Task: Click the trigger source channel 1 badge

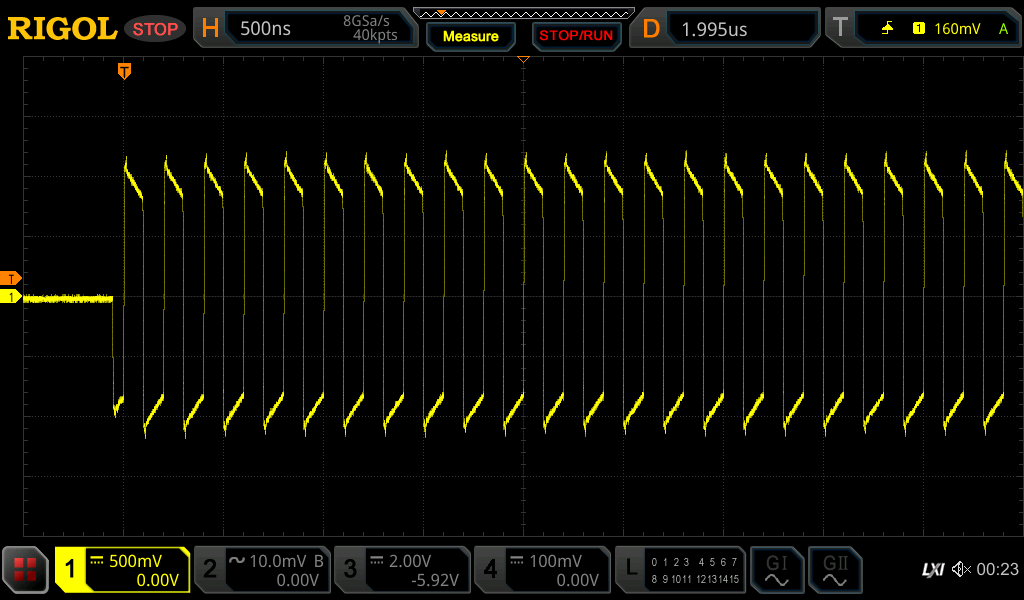Action: click(x=919, y=28)
